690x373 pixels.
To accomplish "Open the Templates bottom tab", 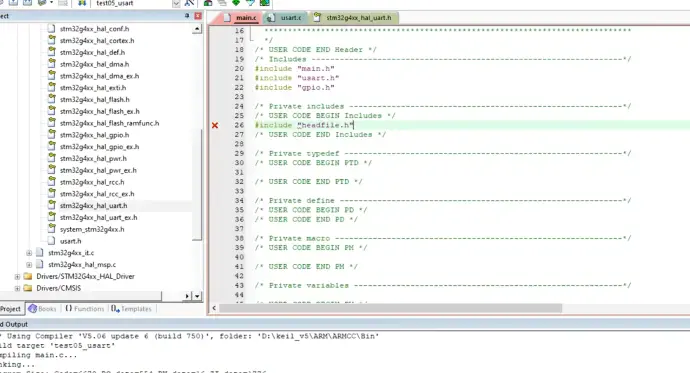I will pyautogui.click(x=131, y=309).
